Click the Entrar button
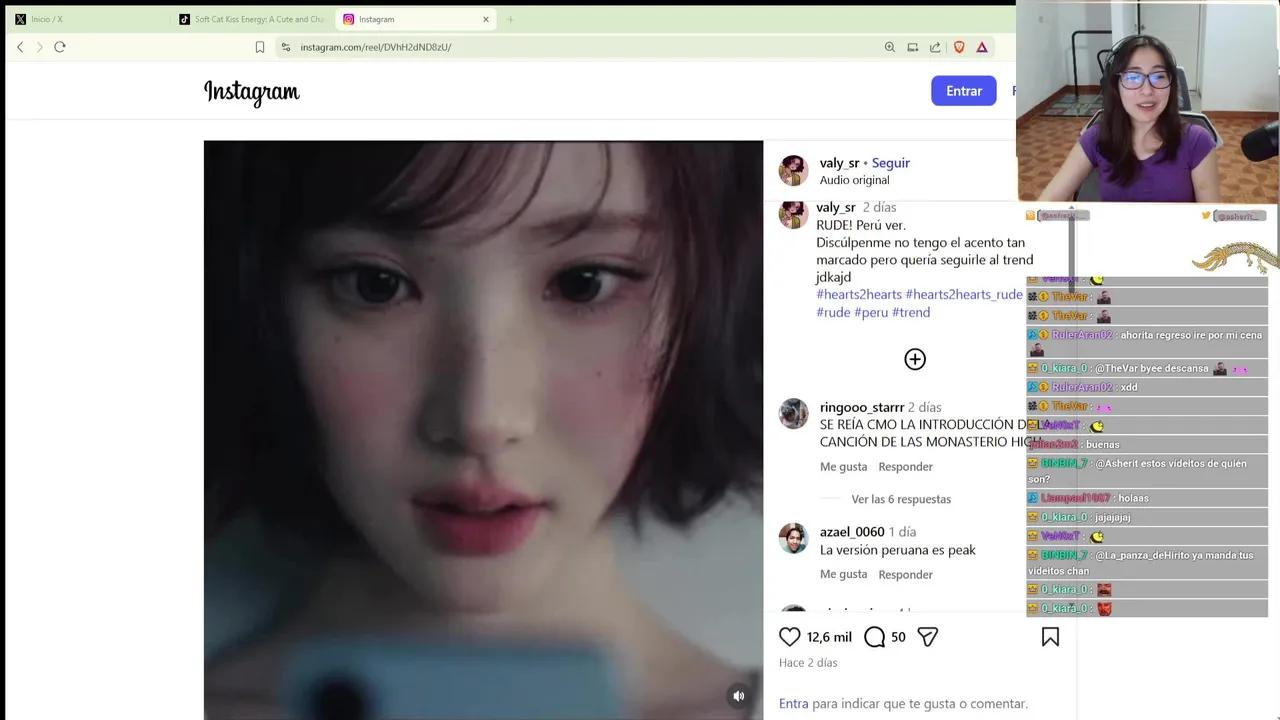Screen dimensions: 1280x720 click(964, 91)
